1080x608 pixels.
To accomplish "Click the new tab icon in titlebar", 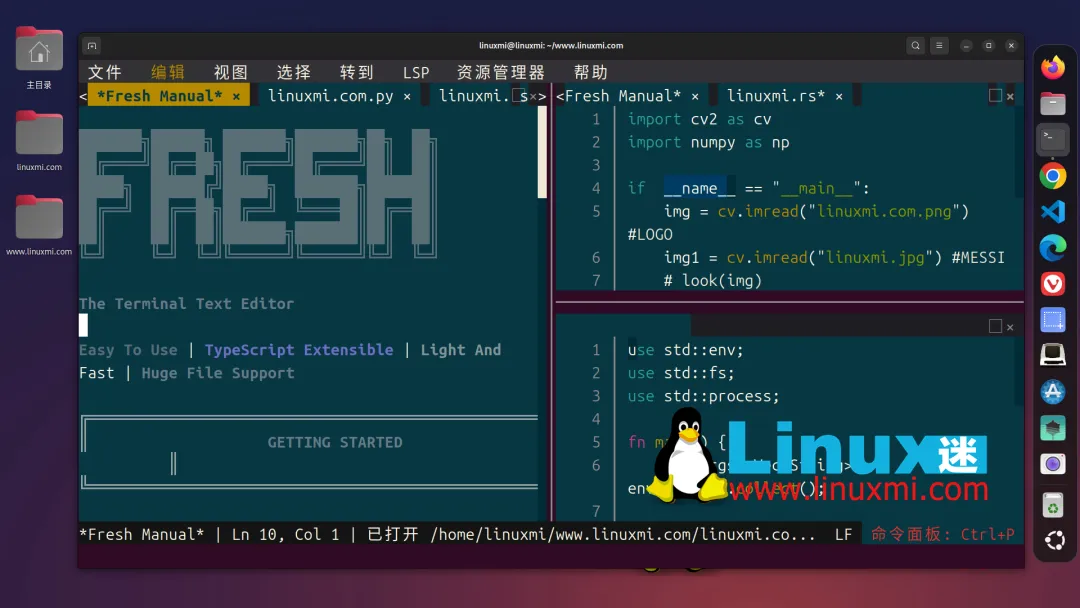I will coord(92,45).
